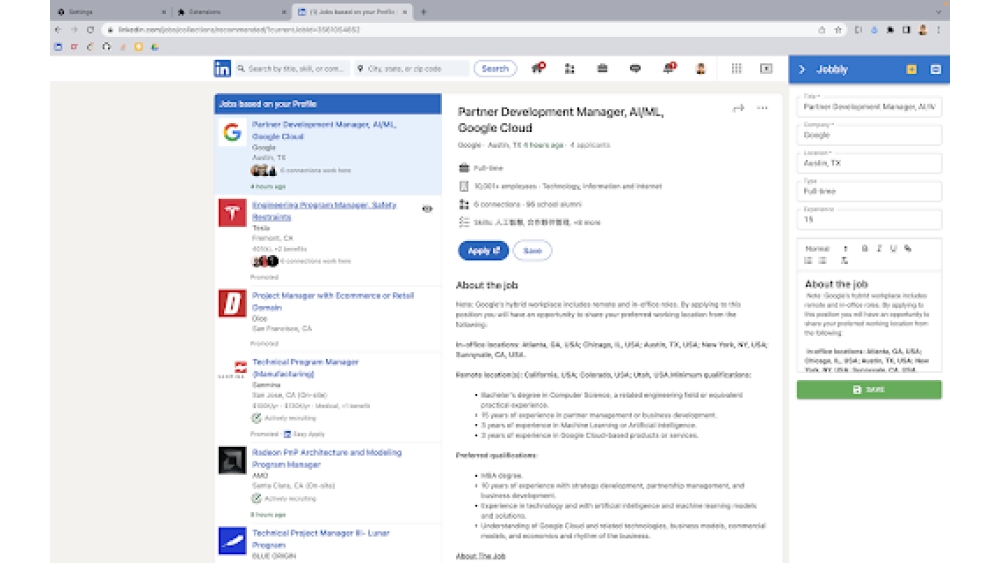Click the LinkedIn Search button

[495, 68]
